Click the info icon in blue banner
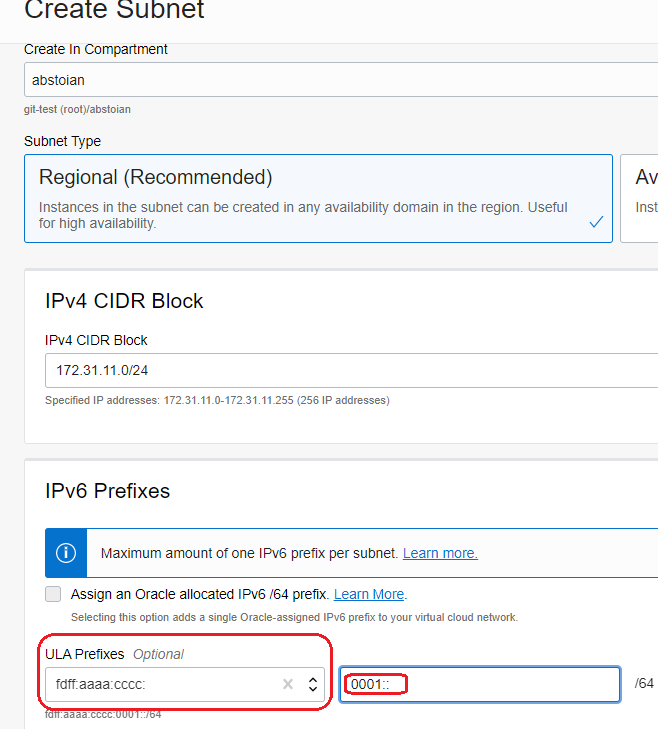The image size is (659, 729). coord(66,553)
